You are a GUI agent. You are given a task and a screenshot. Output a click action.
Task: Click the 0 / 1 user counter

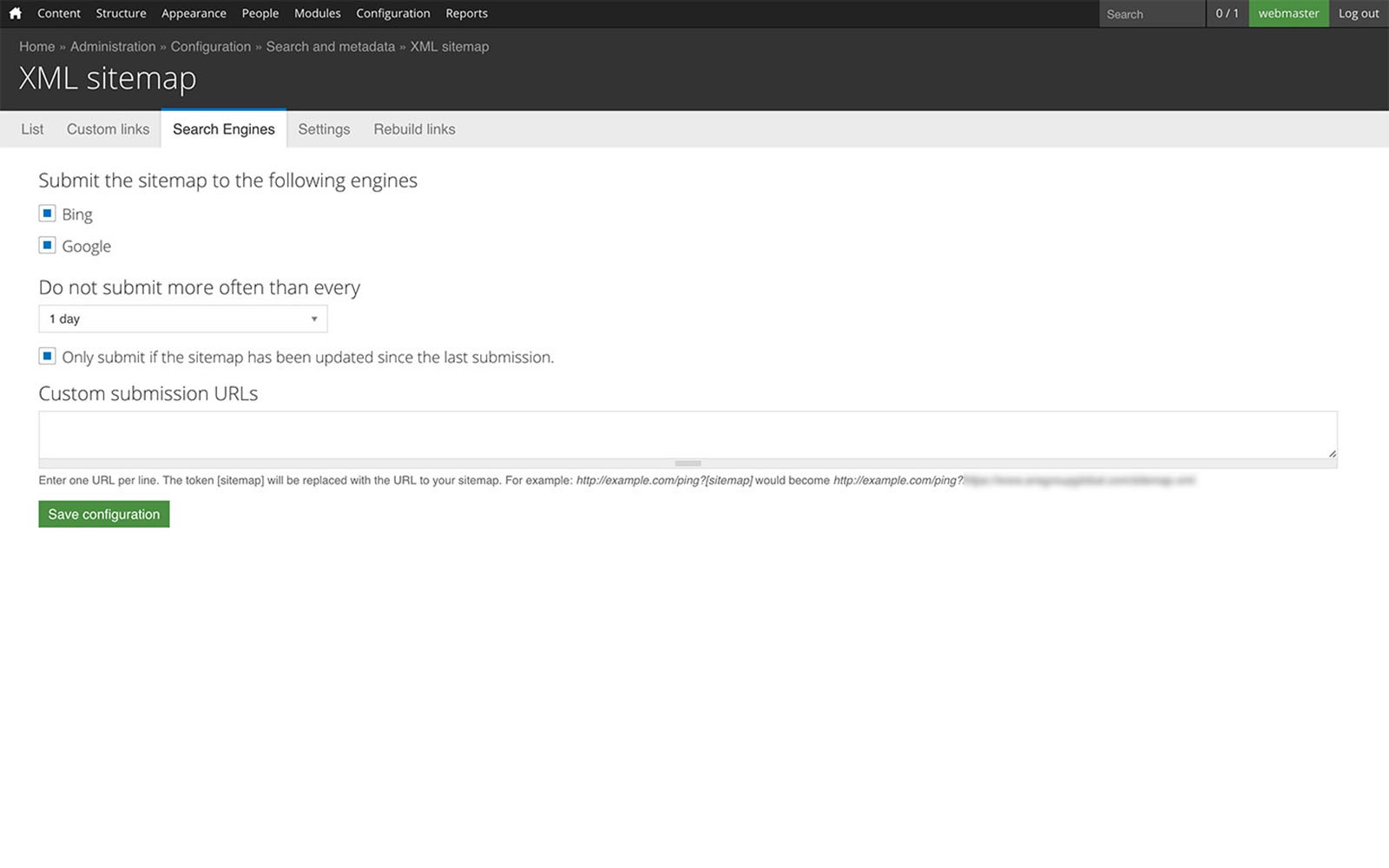coord(1228,13)
